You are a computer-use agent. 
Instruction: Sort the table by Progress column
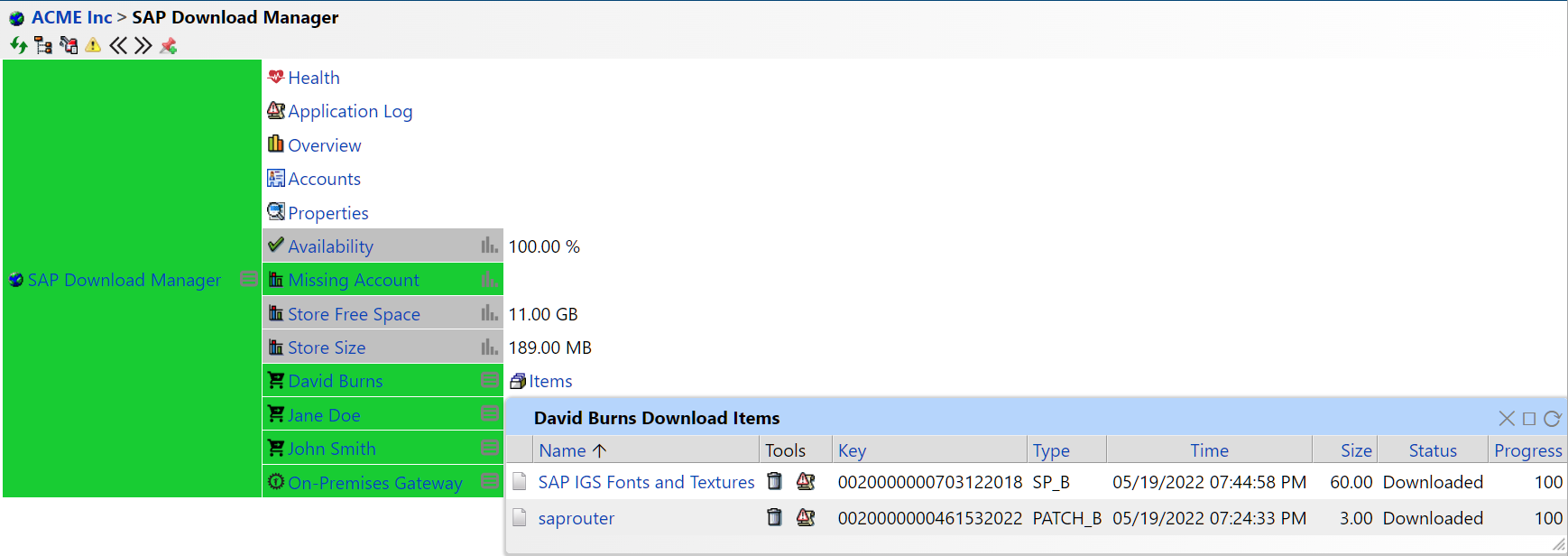coord(1527,450)
